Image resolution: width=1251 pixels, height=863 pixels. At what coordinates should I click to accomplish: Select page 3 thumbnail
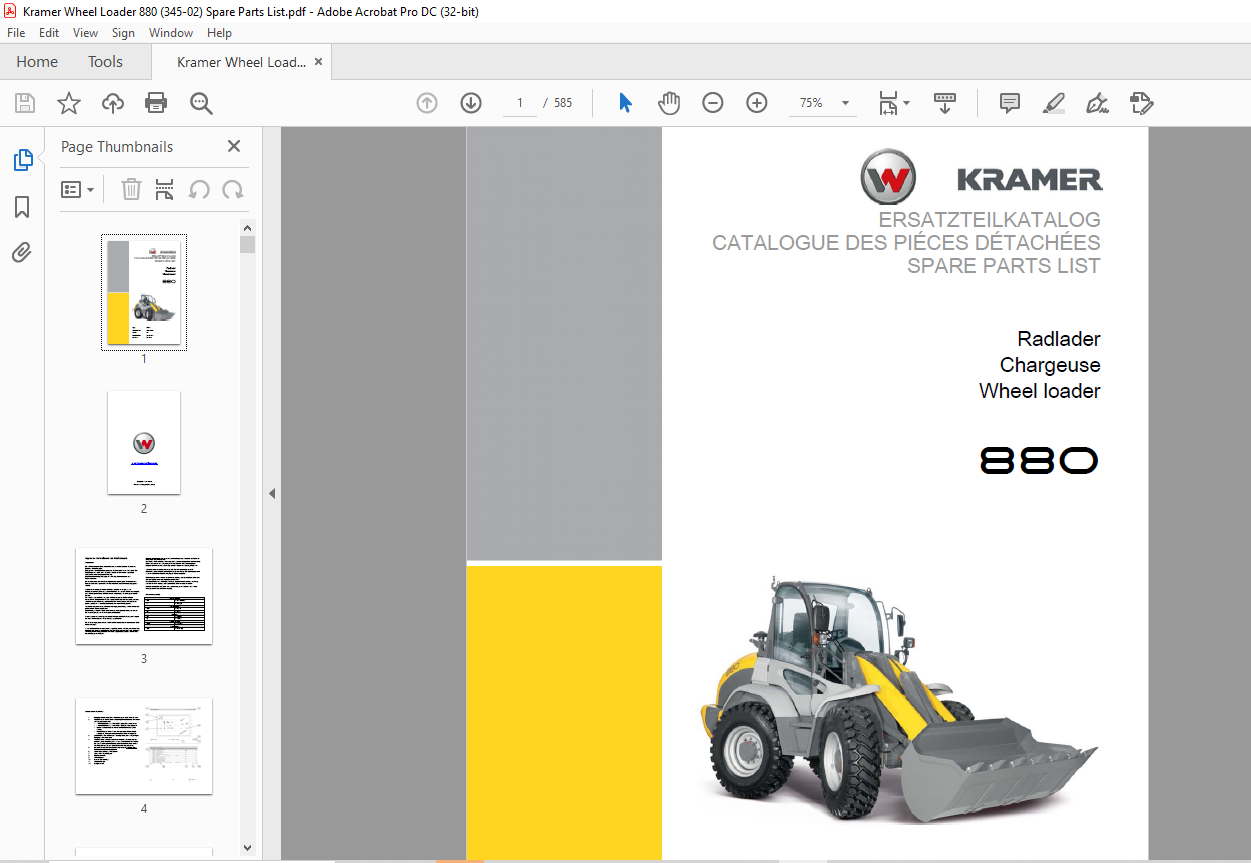click(144, 596)
